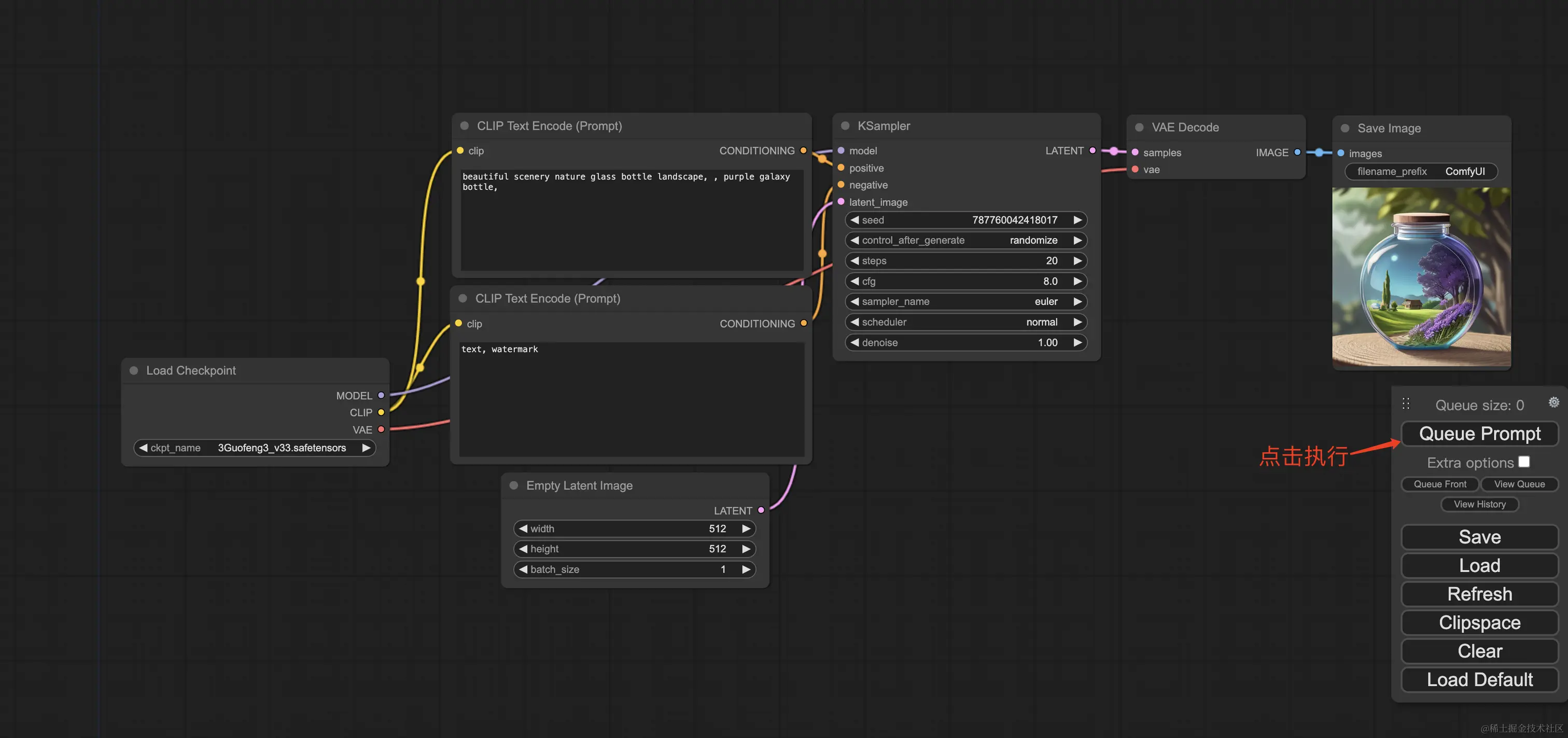Viewport: 1568px width, 738px height.
Task: Click the Load Default button
Action: coord(1479,679)
